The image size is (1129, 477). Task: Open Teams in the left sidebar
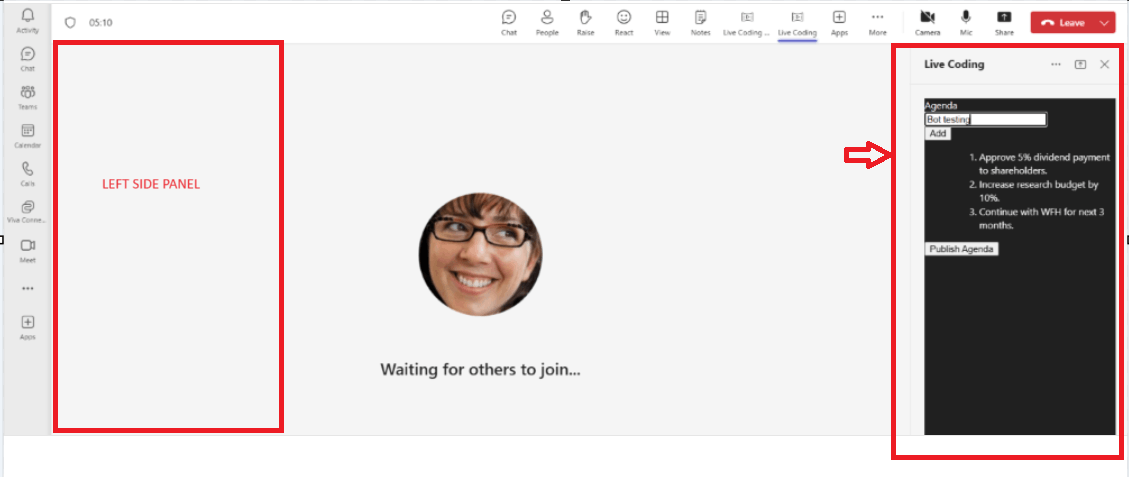[x=27, y=97]
